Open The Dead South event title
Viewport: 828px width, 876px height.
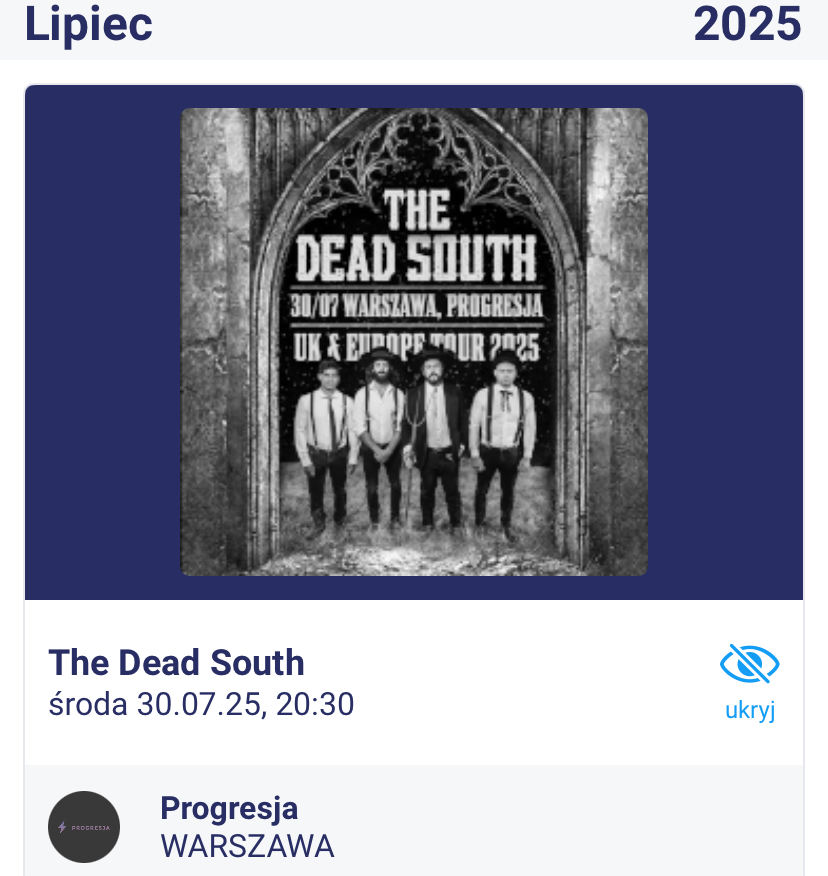tap(176, 663)
